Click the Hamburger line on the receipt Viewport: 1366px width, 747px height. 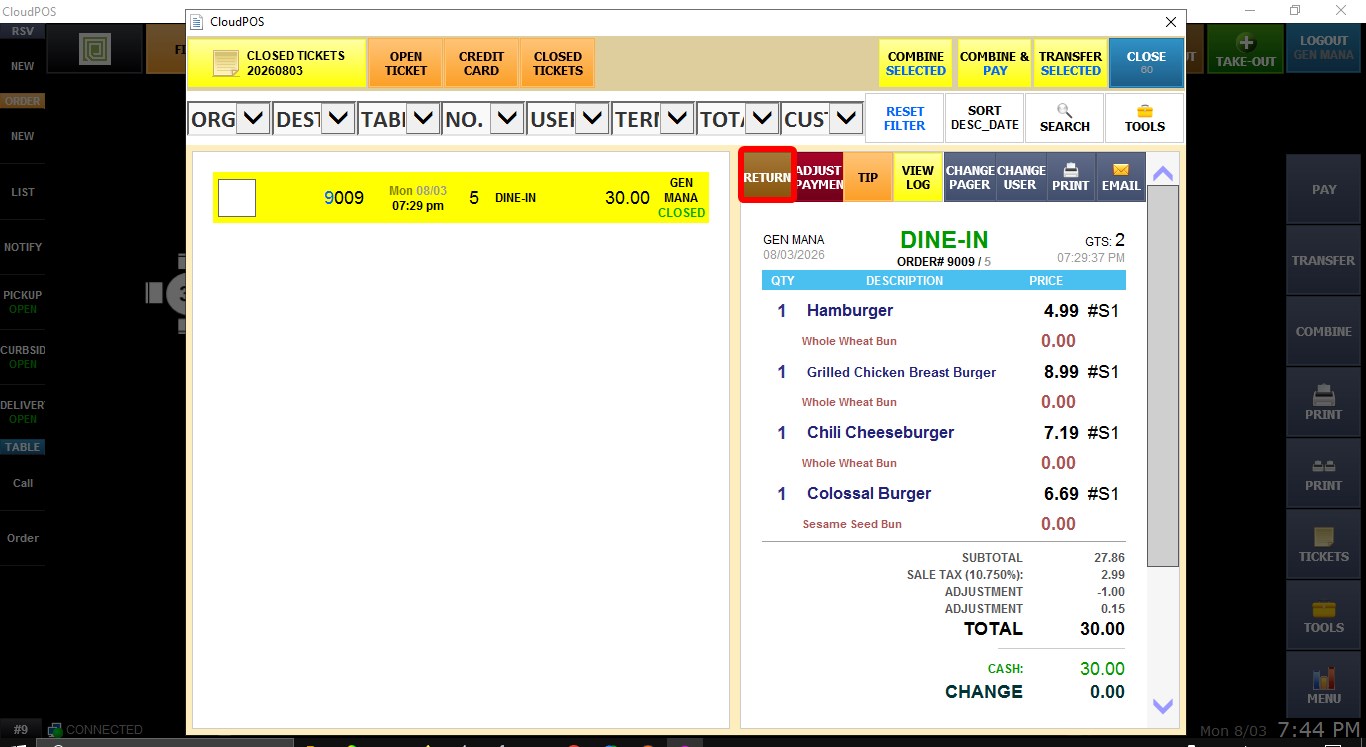[944, 311]
